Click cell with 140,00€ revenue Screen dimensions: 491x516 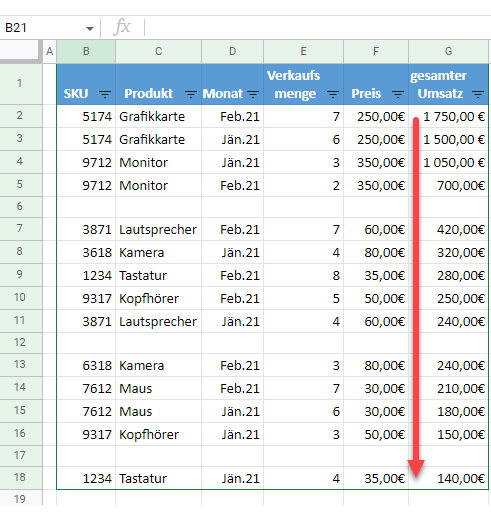point(448,478)
